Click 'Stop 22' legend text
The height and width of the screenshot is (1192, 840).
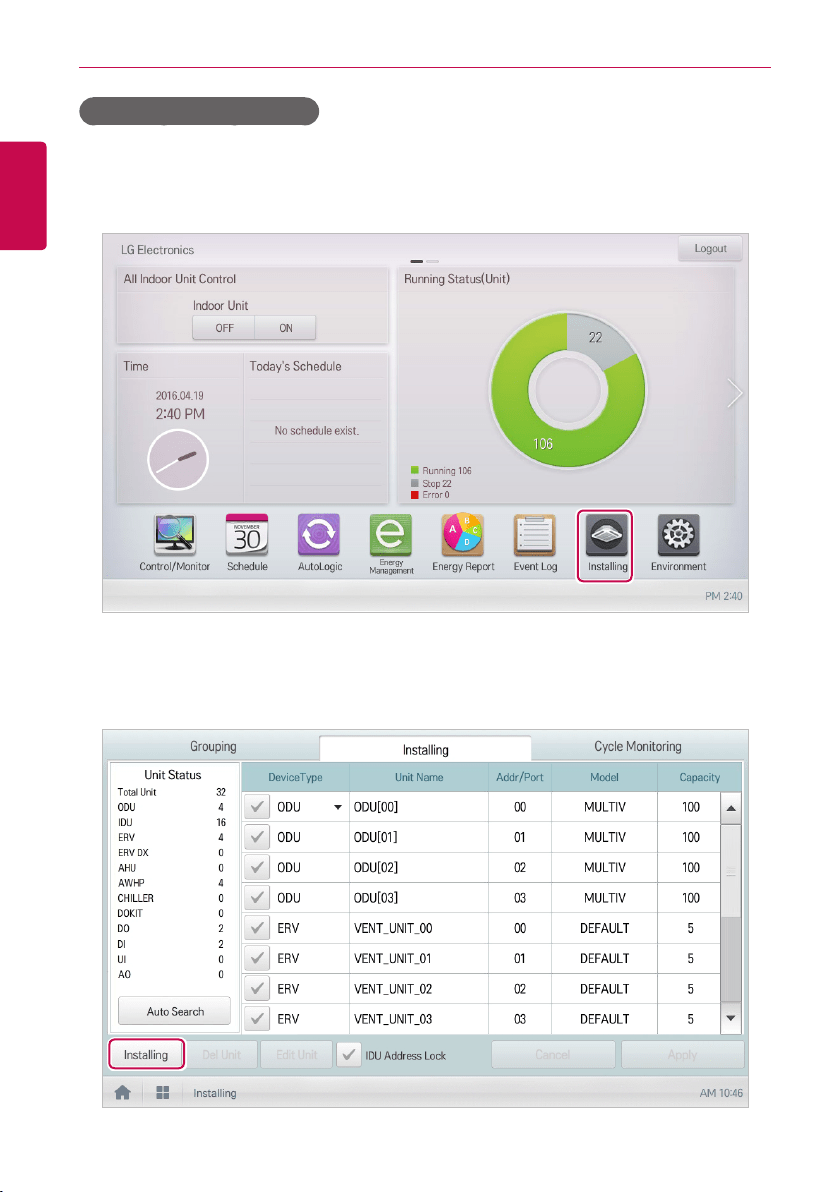pos(437,483)
